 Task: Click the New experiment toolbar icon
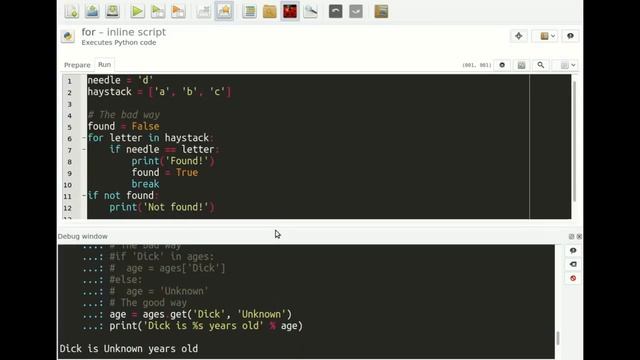(72, 11)
